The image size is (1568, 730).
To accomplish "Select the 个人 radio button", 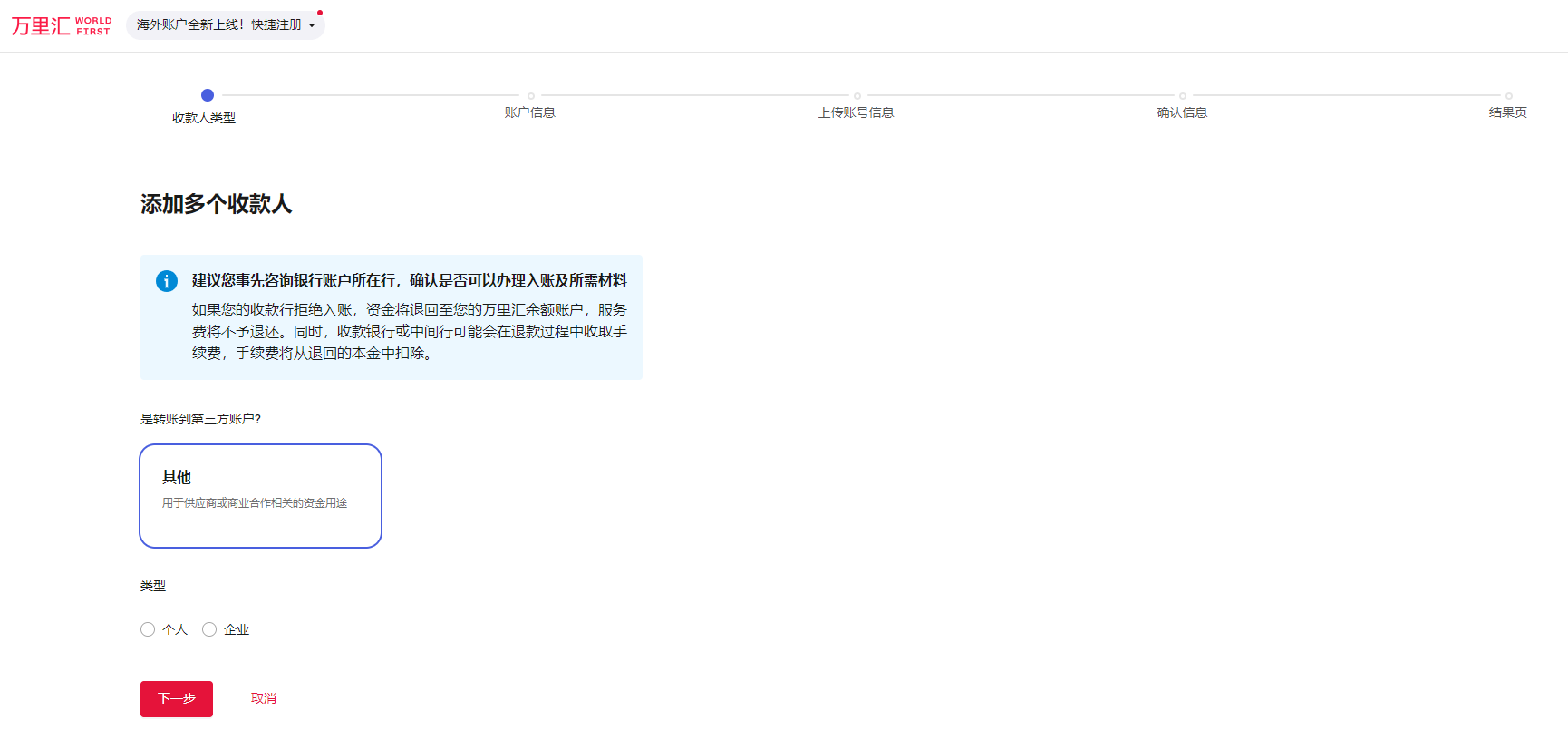I will click(148, 629).
